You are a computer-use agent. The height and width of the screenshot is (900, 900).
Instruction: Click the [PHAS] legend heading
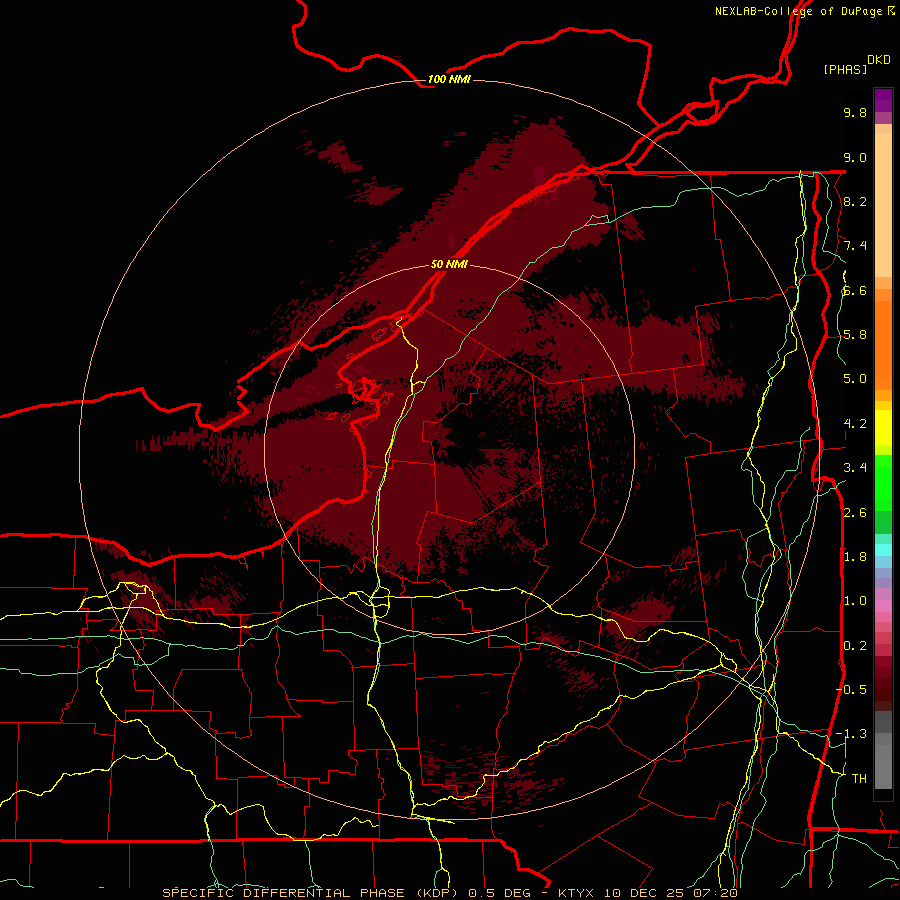pyautogui.click(x=845, y=69)
